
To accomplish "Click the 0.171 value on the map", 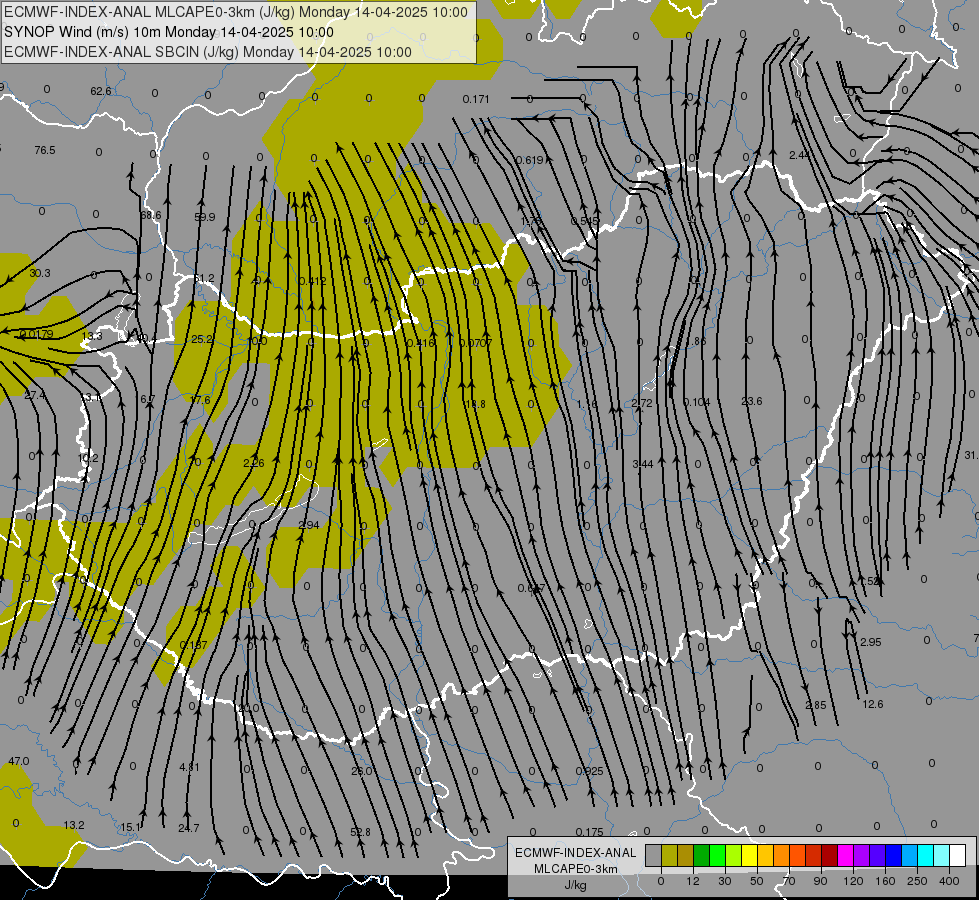I will pos(476,99).
